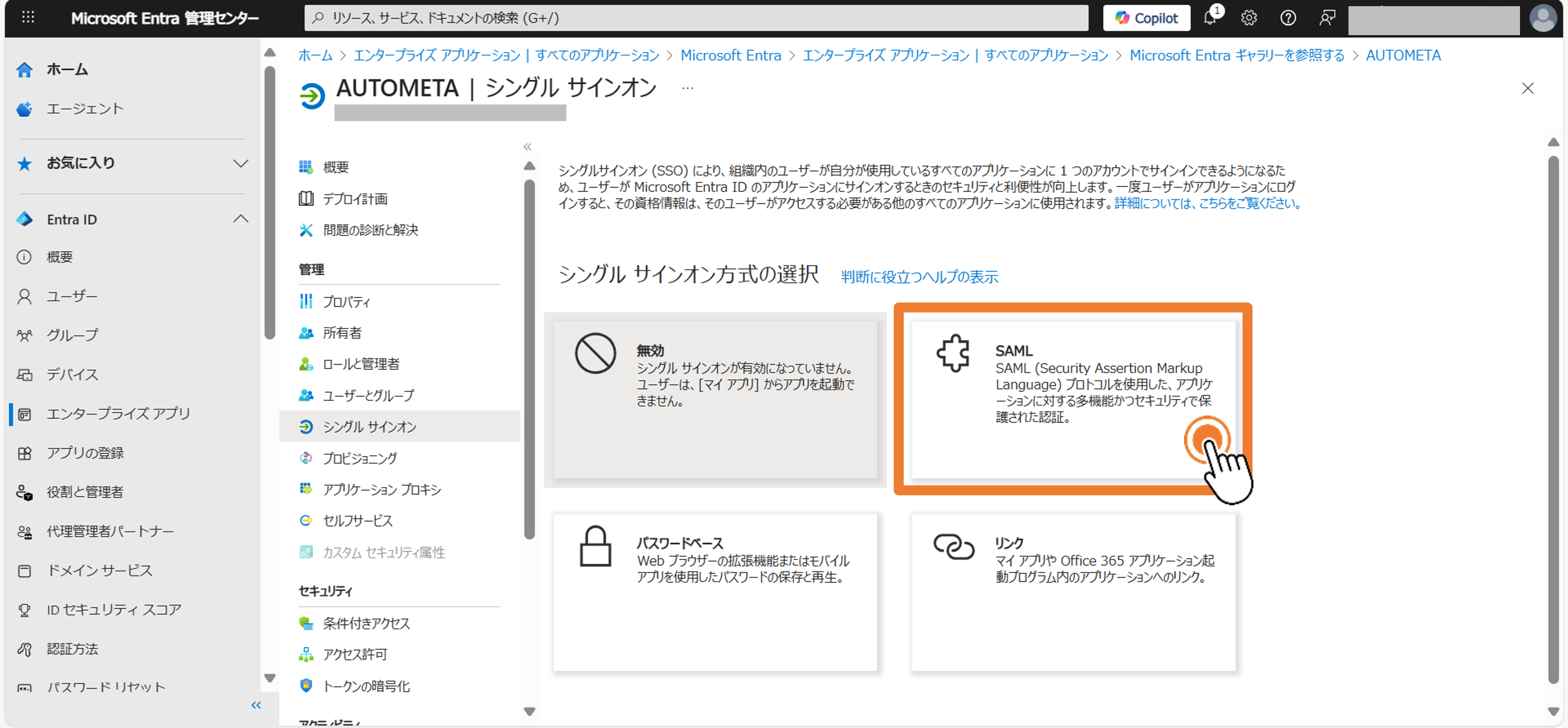This screenshot has height=728, width=1568.
Task: Expand the お気に入り section chevron
Action: (x=241, y=163)
